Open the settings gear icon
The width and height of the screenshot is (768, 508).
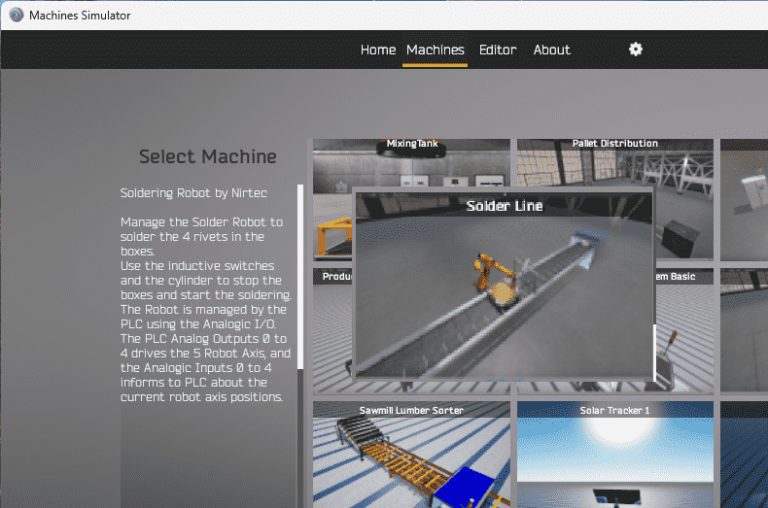(635, 49)
